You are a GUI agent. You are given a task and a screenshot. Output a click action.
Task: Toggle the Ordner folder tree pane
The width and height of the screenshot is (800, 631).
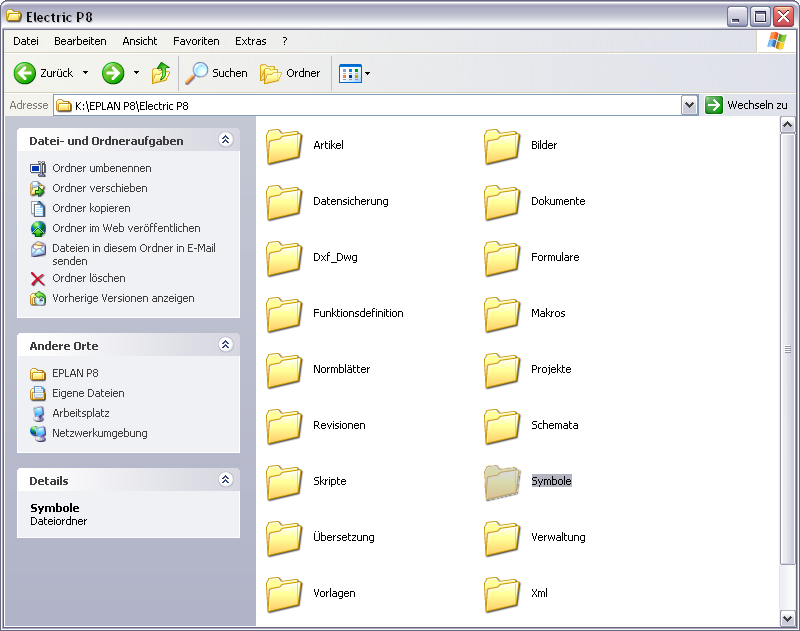(290, 73)
